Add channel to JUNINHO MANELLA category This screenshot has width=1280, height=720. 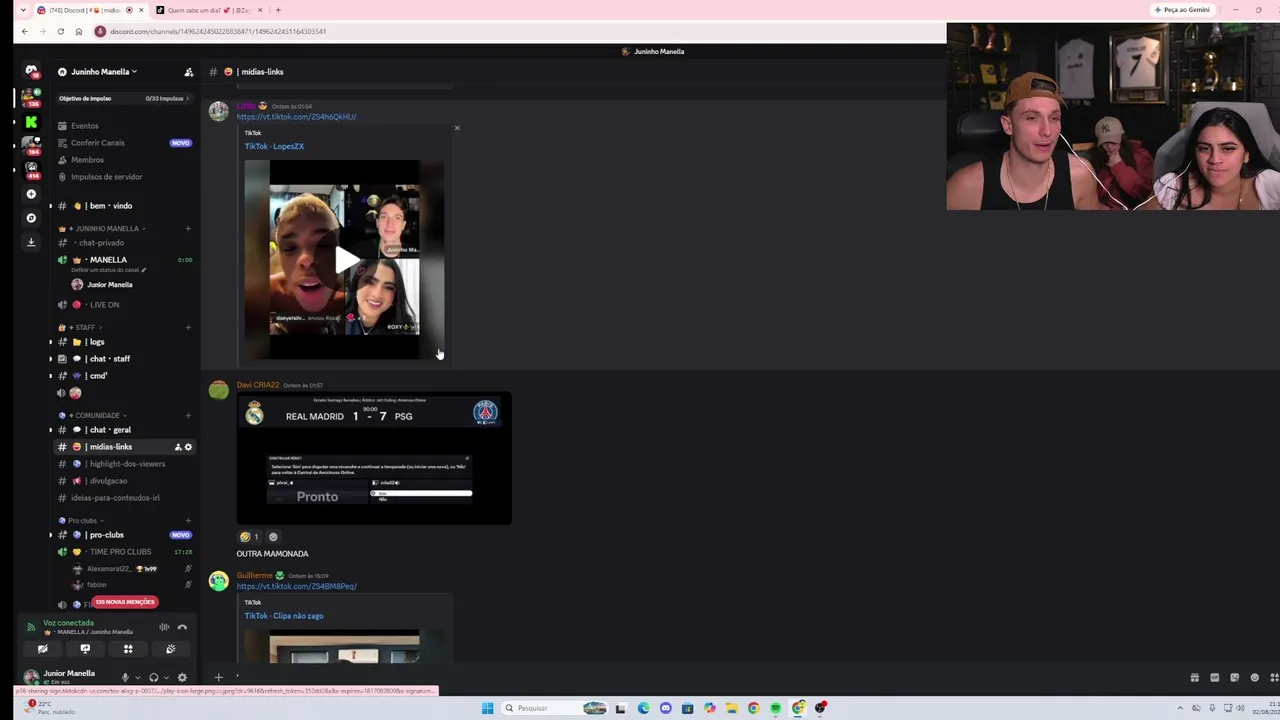188,229
